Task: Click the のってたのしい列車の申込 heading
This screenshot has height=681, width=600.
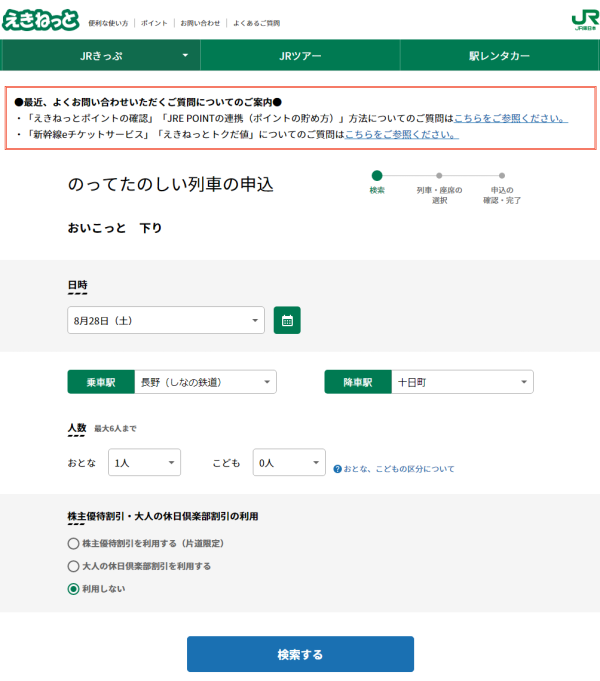Action: tap(170, 184)
